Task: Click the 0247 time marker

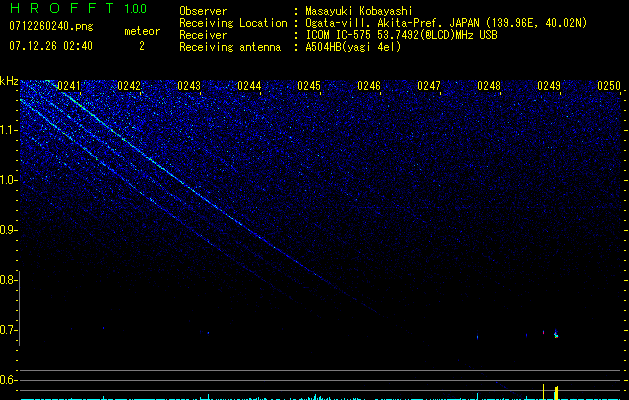Action: pos(429,86)
